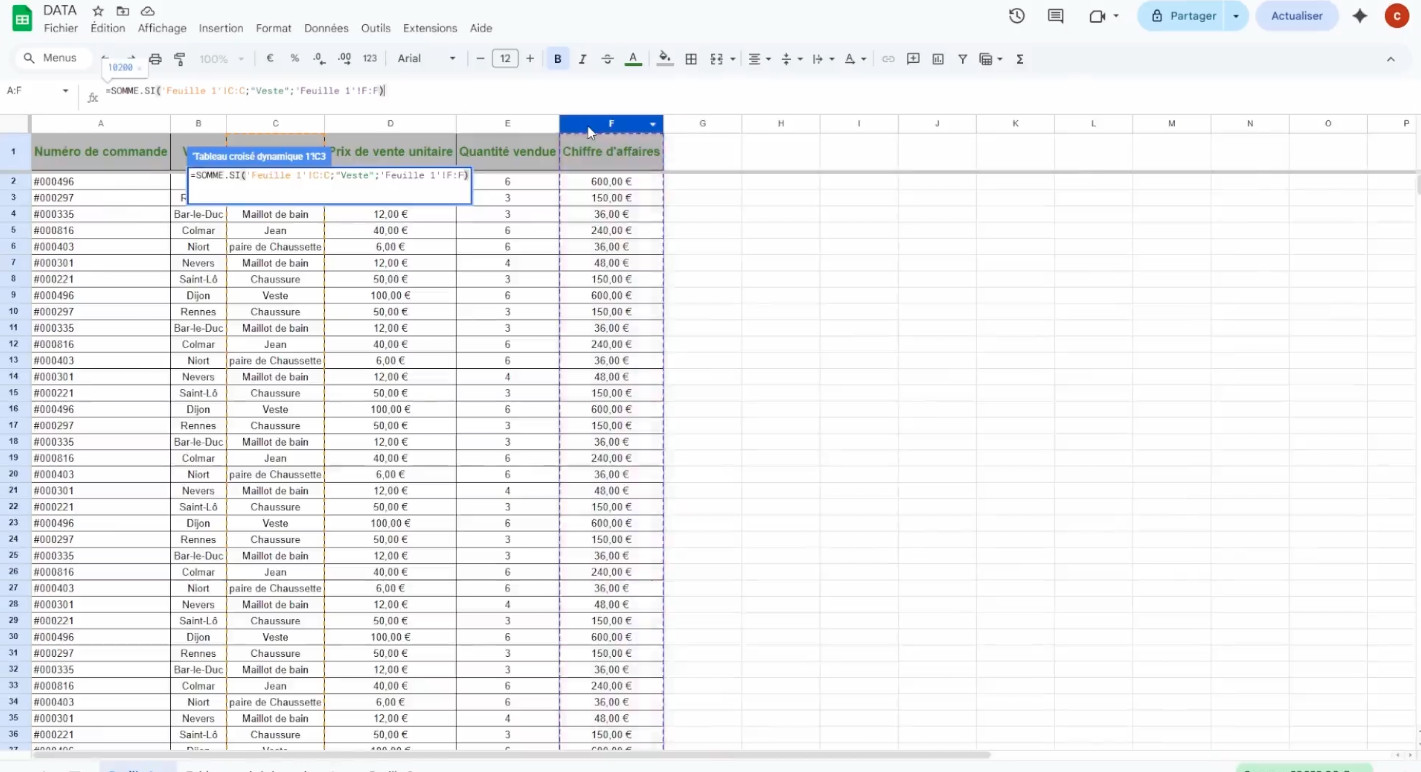Click the Actualiser button
Screen dimensions: 1421x772
coord(1297,16)
